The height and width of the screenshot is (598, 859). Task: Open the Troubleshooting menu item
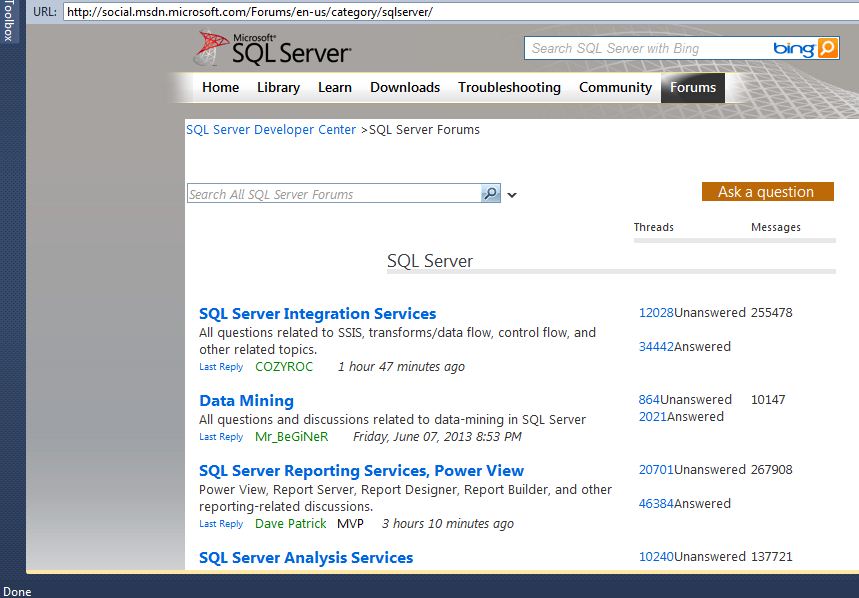[509, 88]
